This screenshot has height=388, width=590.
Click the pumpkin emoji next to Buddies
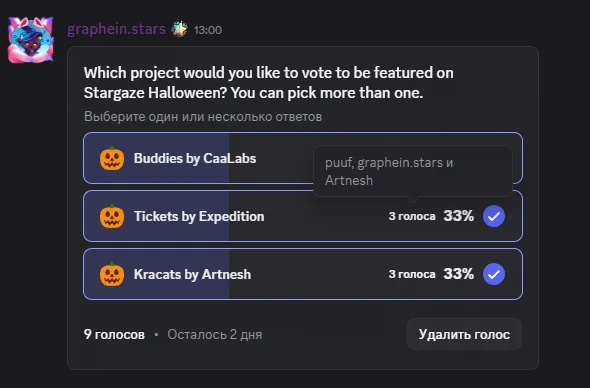pos(112,158)
